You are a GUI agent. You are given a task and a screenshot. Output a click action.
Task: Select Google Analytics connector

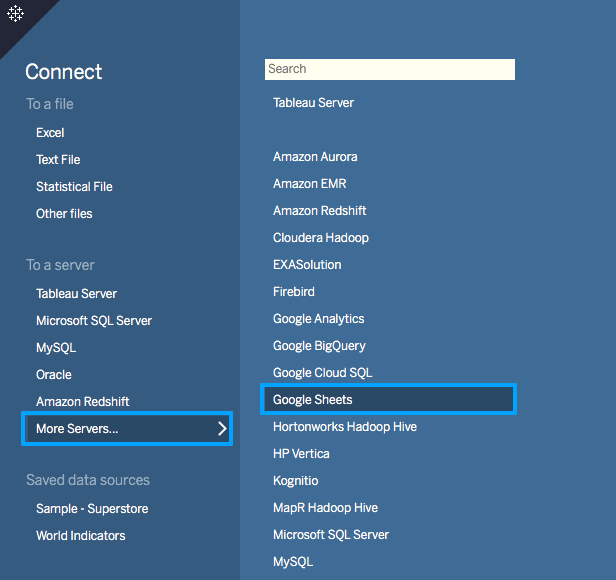click(x=319, y=319)
